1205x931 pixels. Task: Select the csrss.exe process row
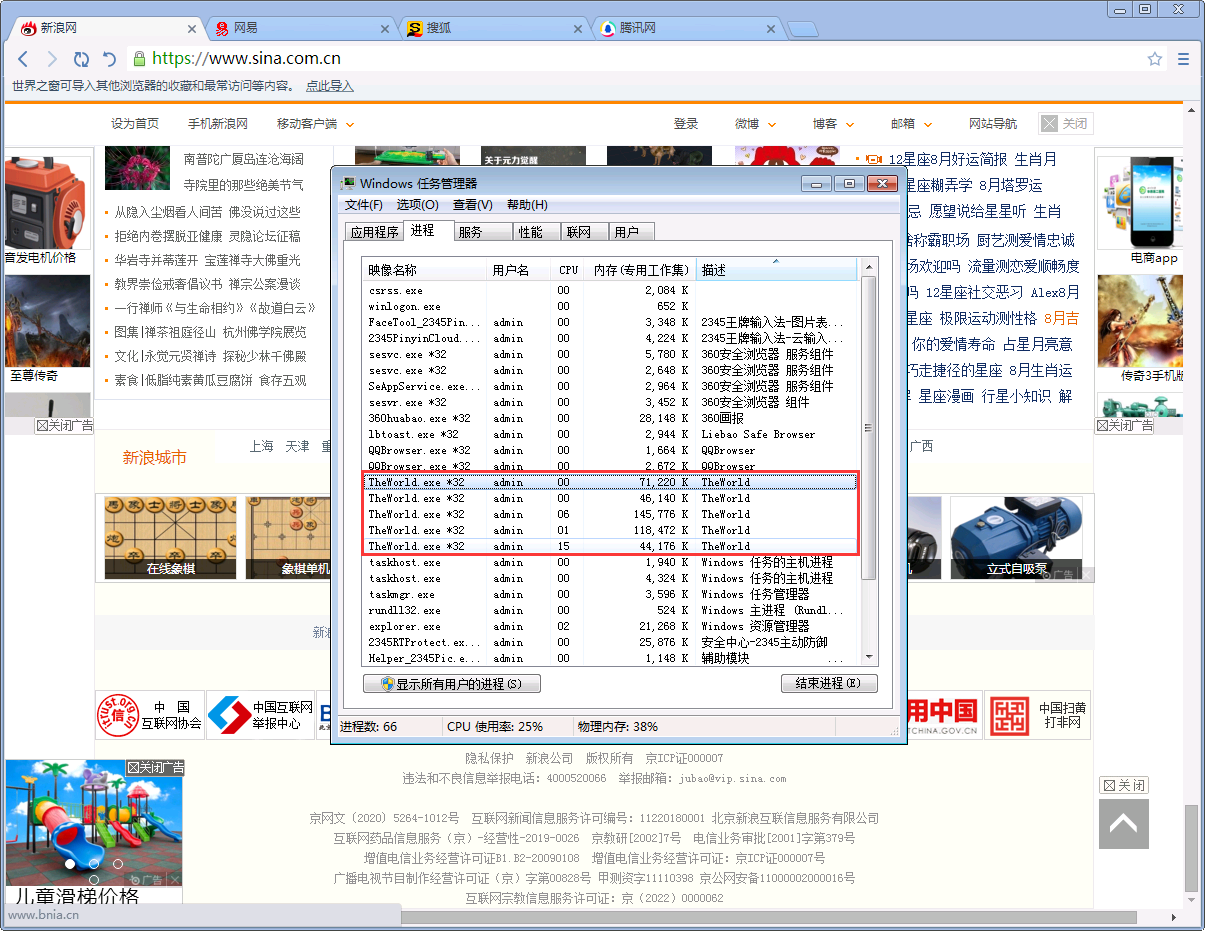point(610,290)
